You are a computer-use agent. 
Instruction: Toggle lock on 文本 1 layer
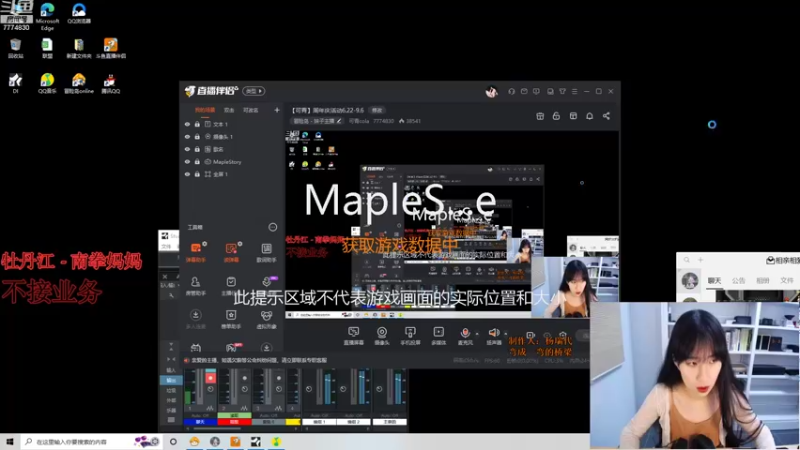point(197,124)
